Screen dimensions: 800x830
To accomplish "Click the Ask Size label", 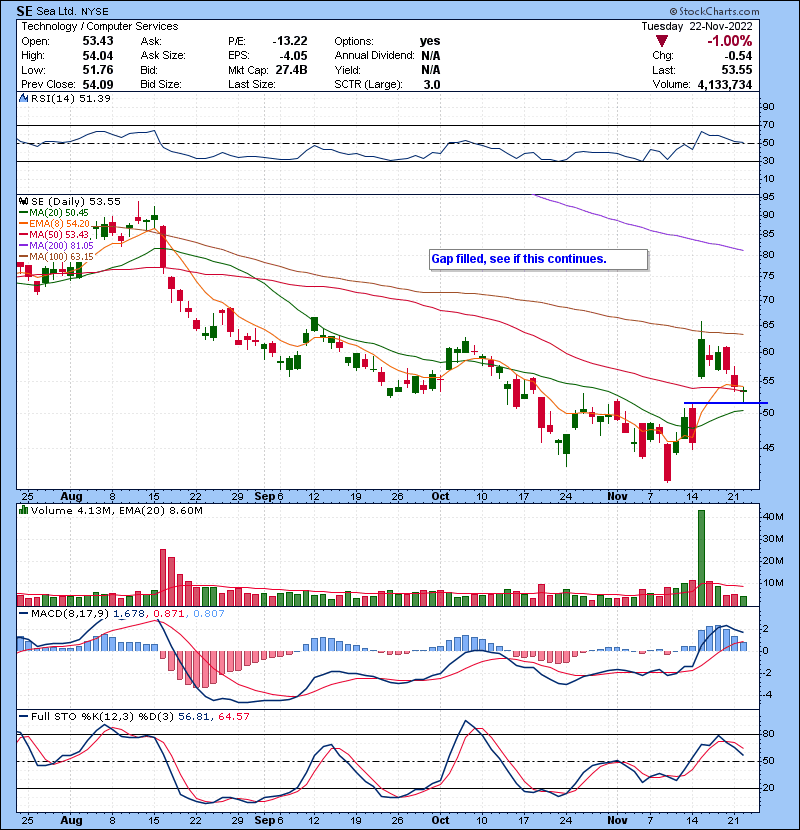I will tap(163, 56).
